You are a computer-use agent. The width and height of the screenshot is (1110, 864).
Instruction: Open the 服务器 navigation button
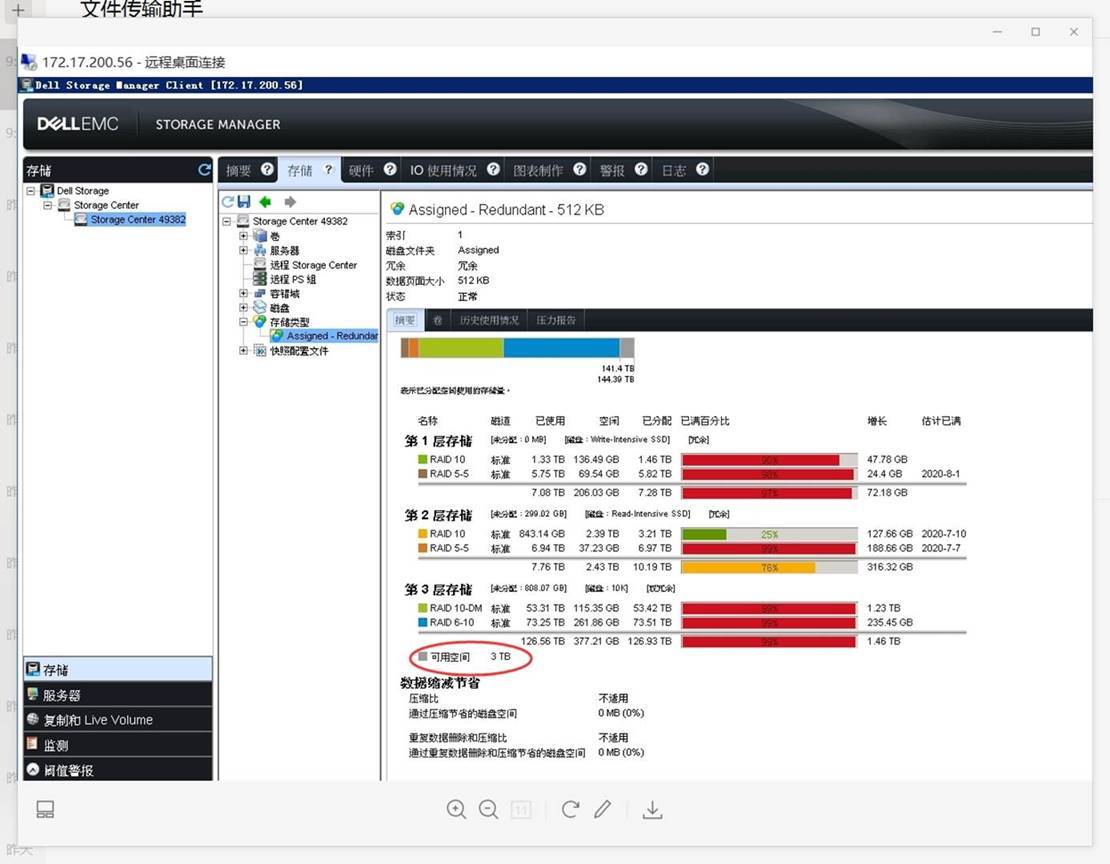click(118, 695)
